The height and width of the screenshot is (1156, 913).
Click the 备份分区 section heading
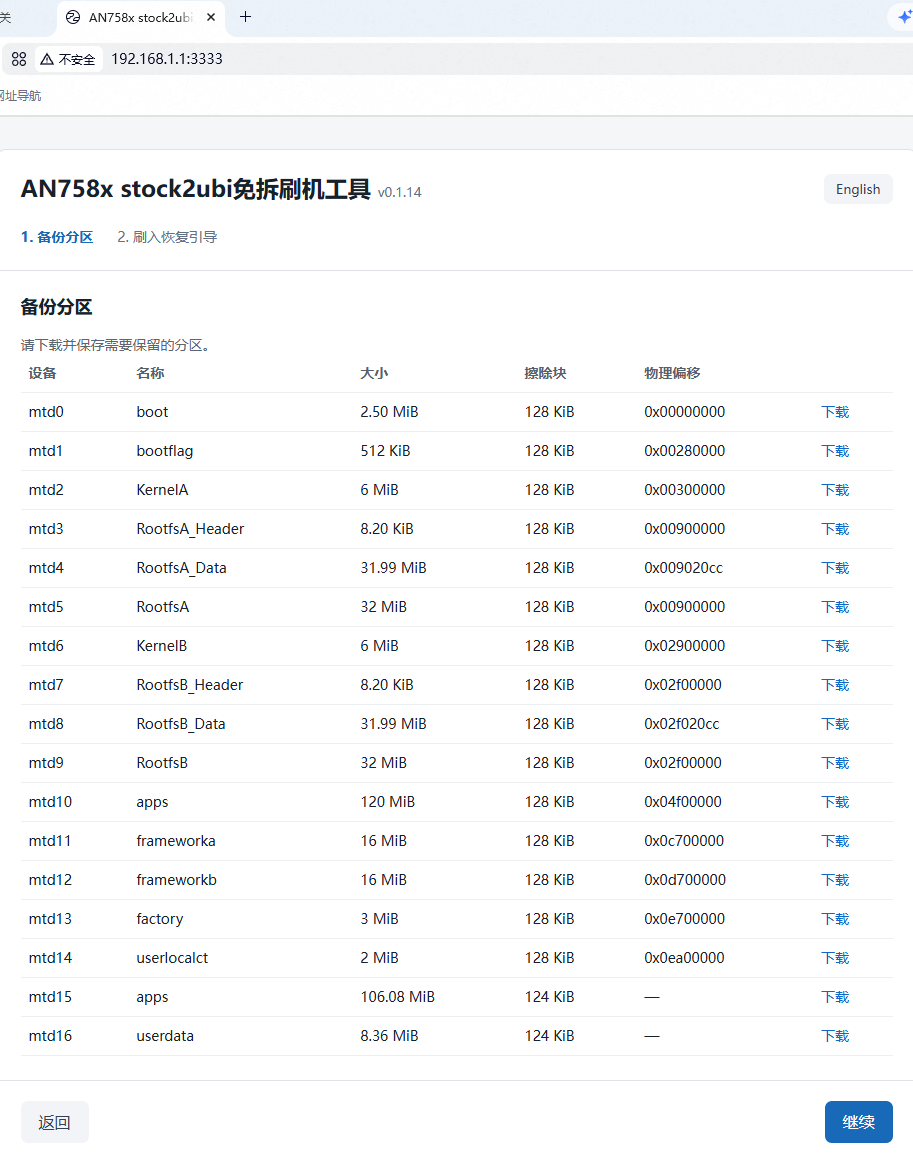point(57,307)
